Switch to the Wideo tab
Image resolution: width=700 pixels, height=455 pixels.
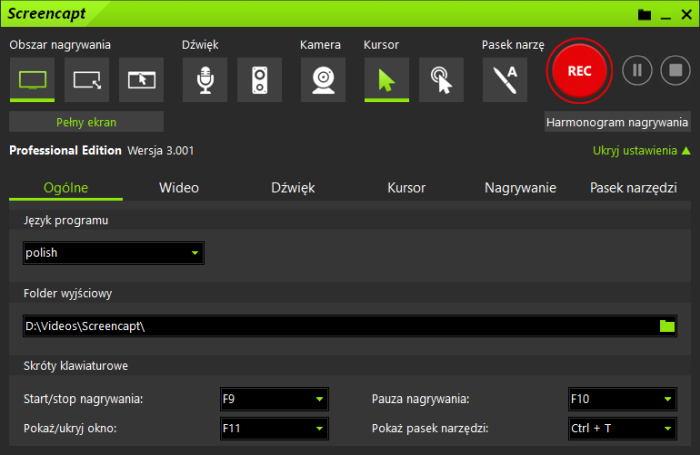[x=179, y=188]
